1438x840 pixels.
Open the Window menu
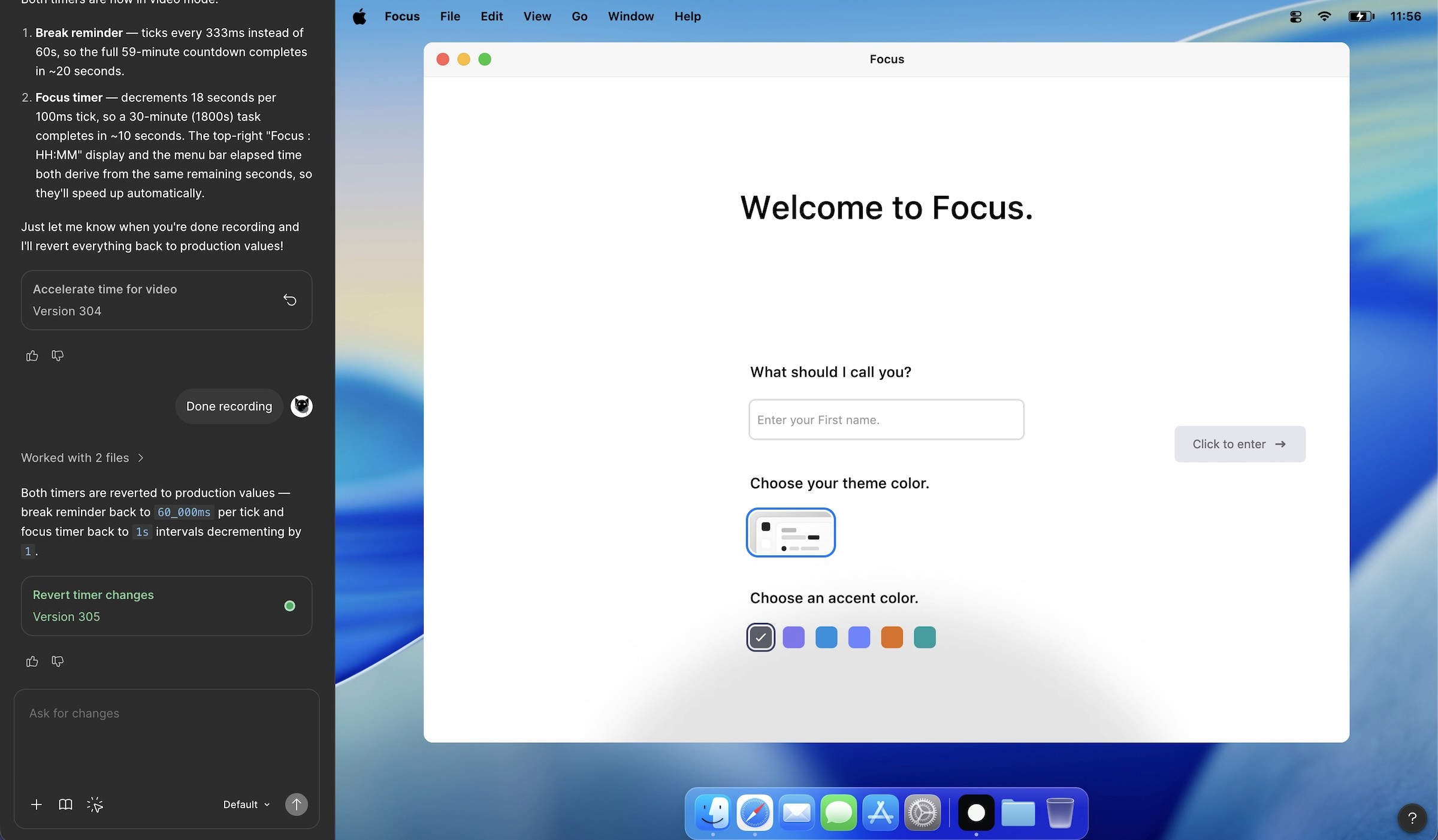(x=630, y=16)
